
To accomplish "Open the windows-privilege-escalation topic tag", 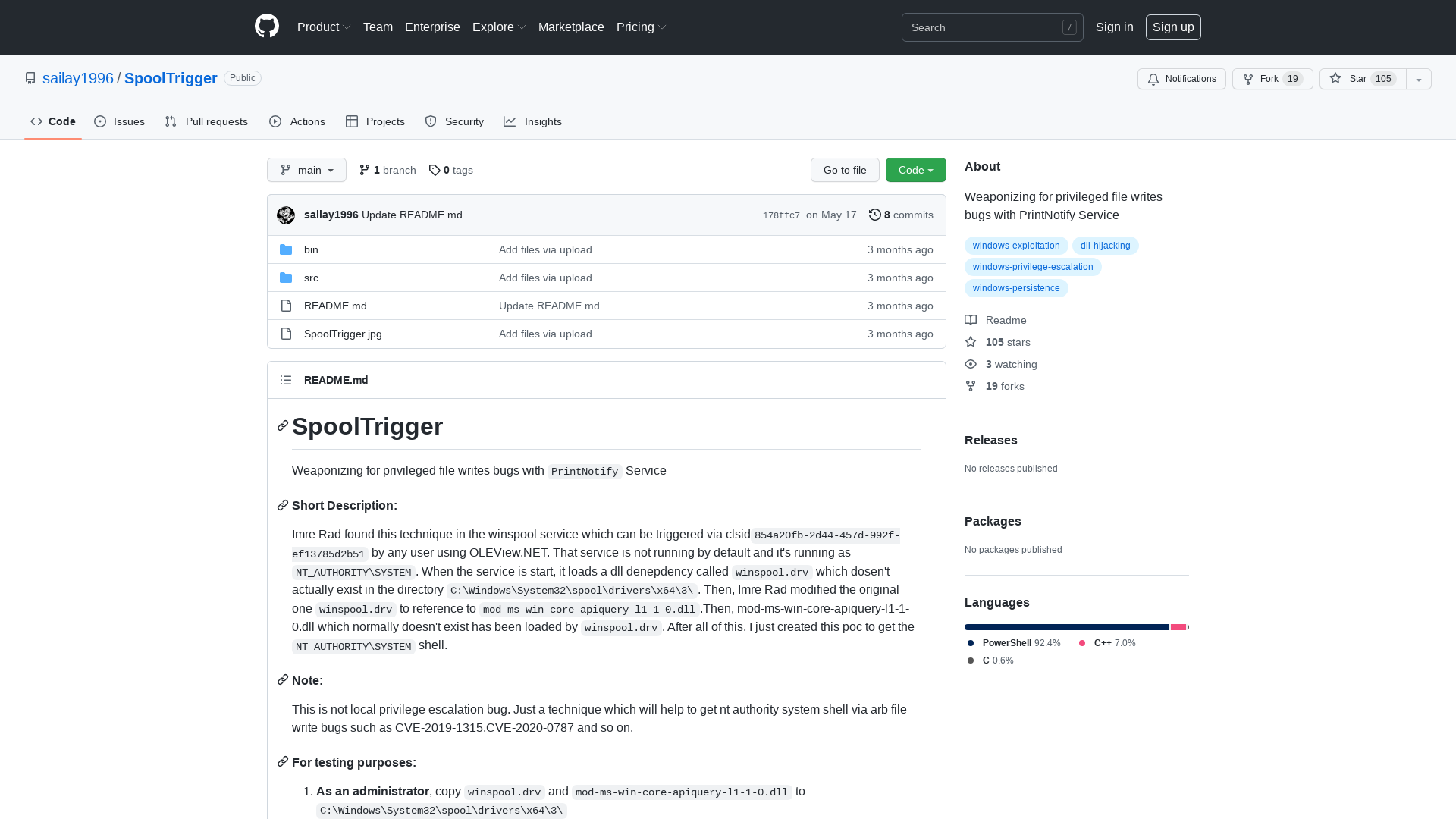I will 1033,267.
